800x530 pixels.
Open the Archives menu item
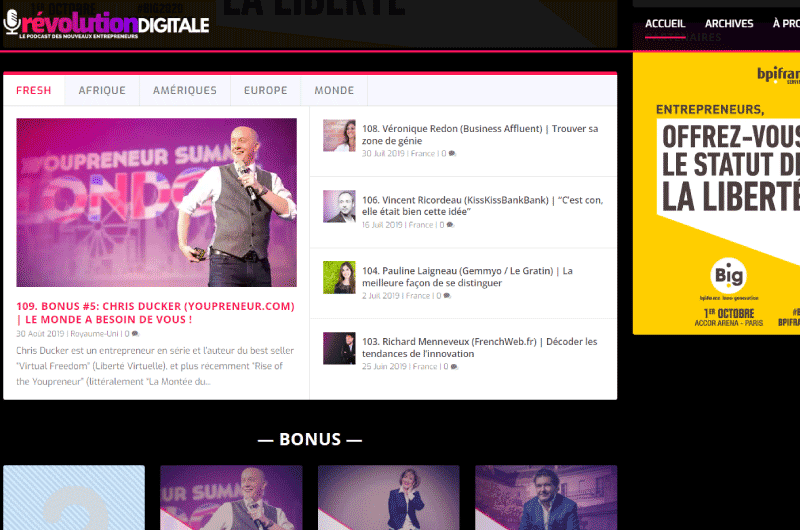click(x=729, y=23)
